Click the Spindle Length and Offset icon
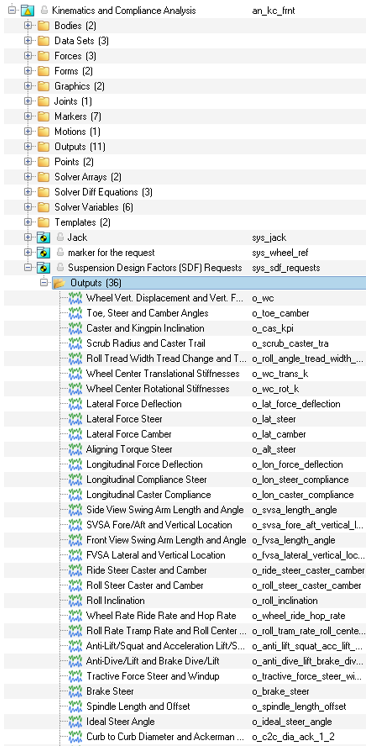This screenshot has width=368, height=753. tap(75, 706)
